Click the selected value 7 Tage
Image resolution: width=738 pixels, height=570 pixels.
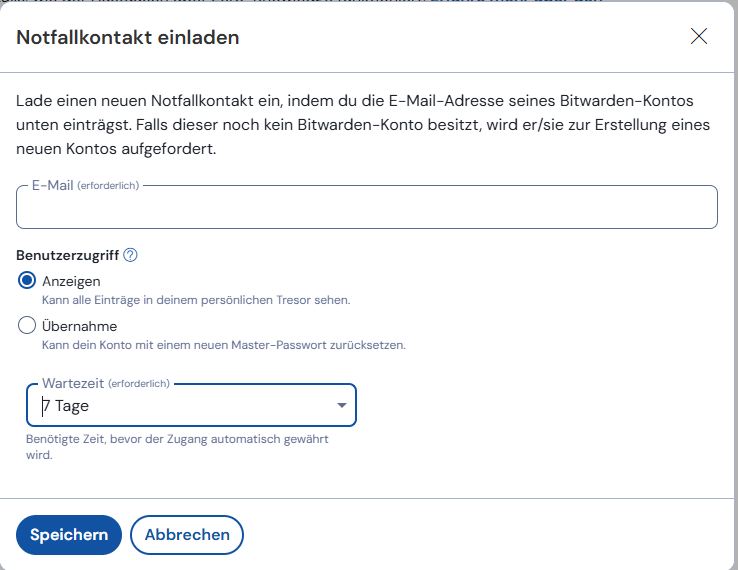pyautogui.click(x=66, y=406)
